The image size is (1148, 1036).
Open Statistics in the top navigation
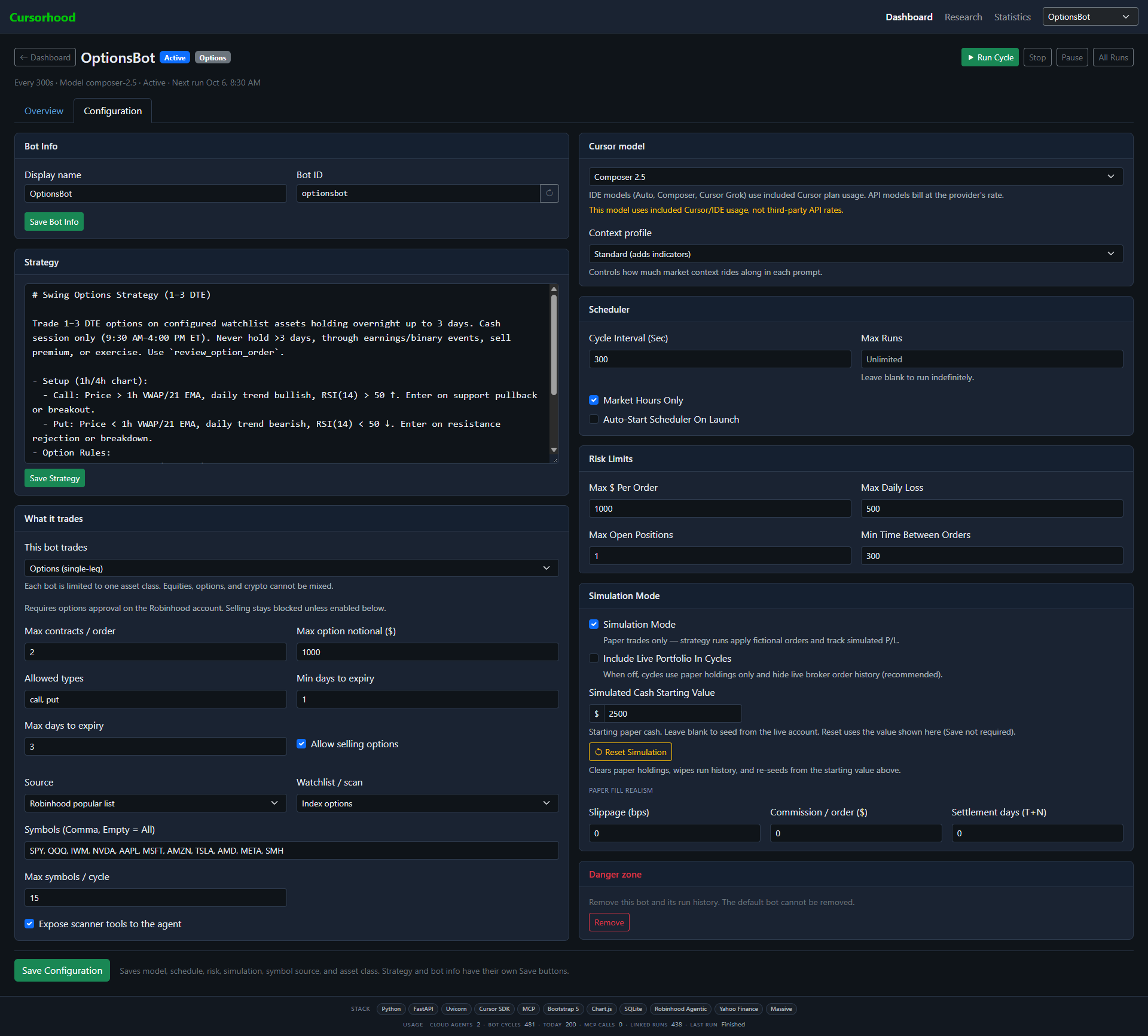point(1012,17)
